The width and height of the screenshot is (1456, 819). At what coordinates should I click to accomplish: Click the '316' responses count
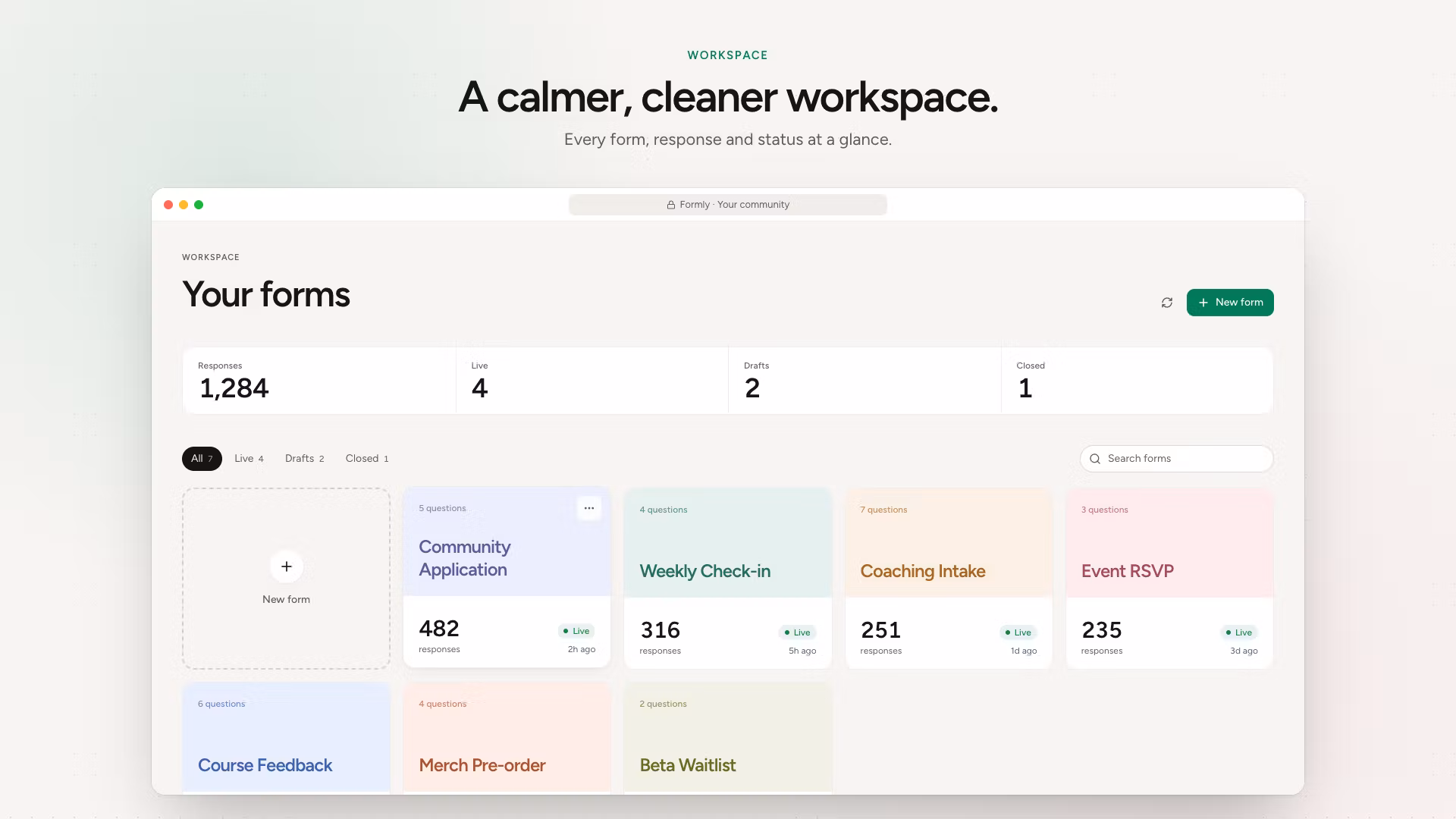661,630
